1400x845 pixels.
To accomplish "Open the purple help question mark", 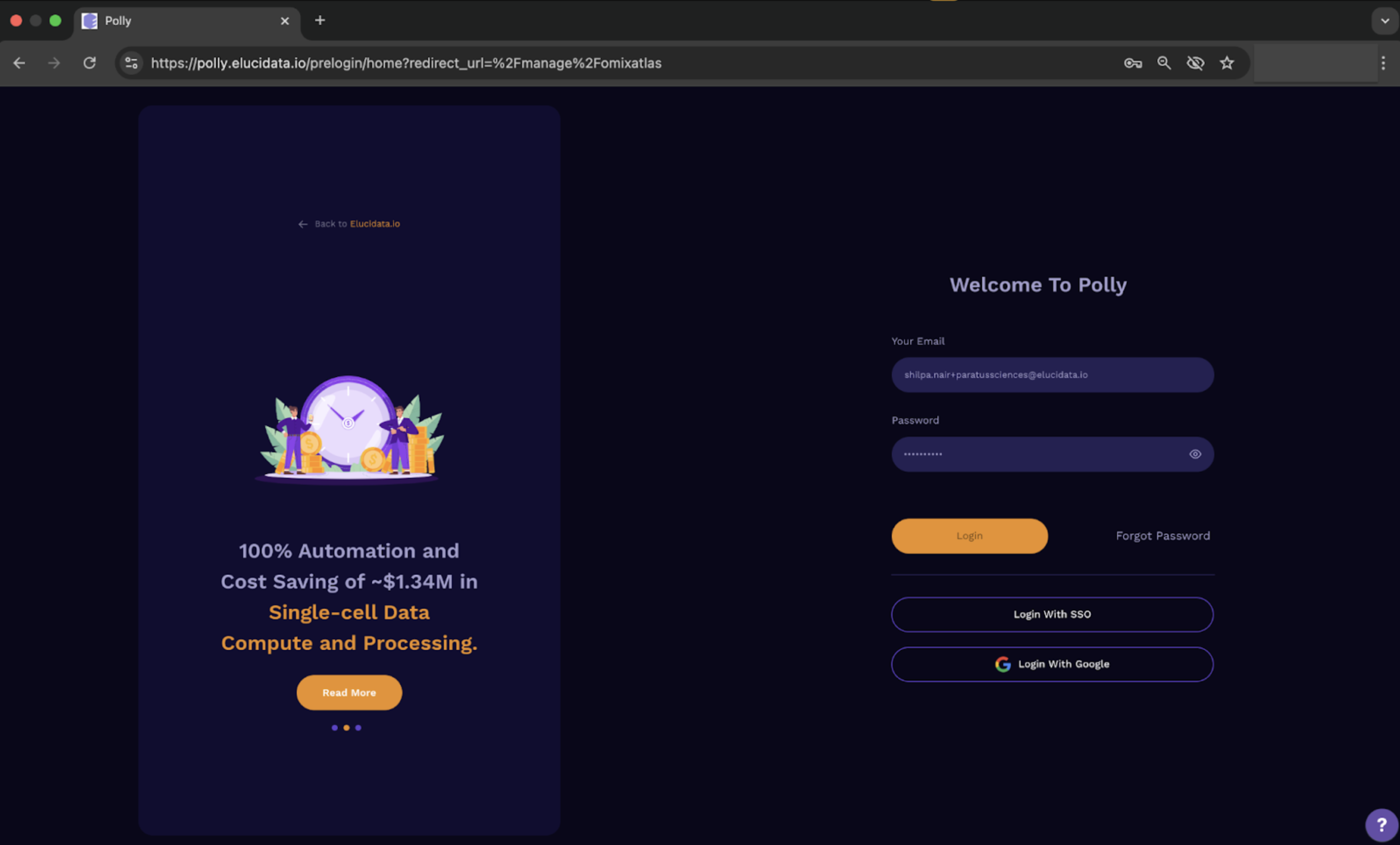I will (1381, 824).
